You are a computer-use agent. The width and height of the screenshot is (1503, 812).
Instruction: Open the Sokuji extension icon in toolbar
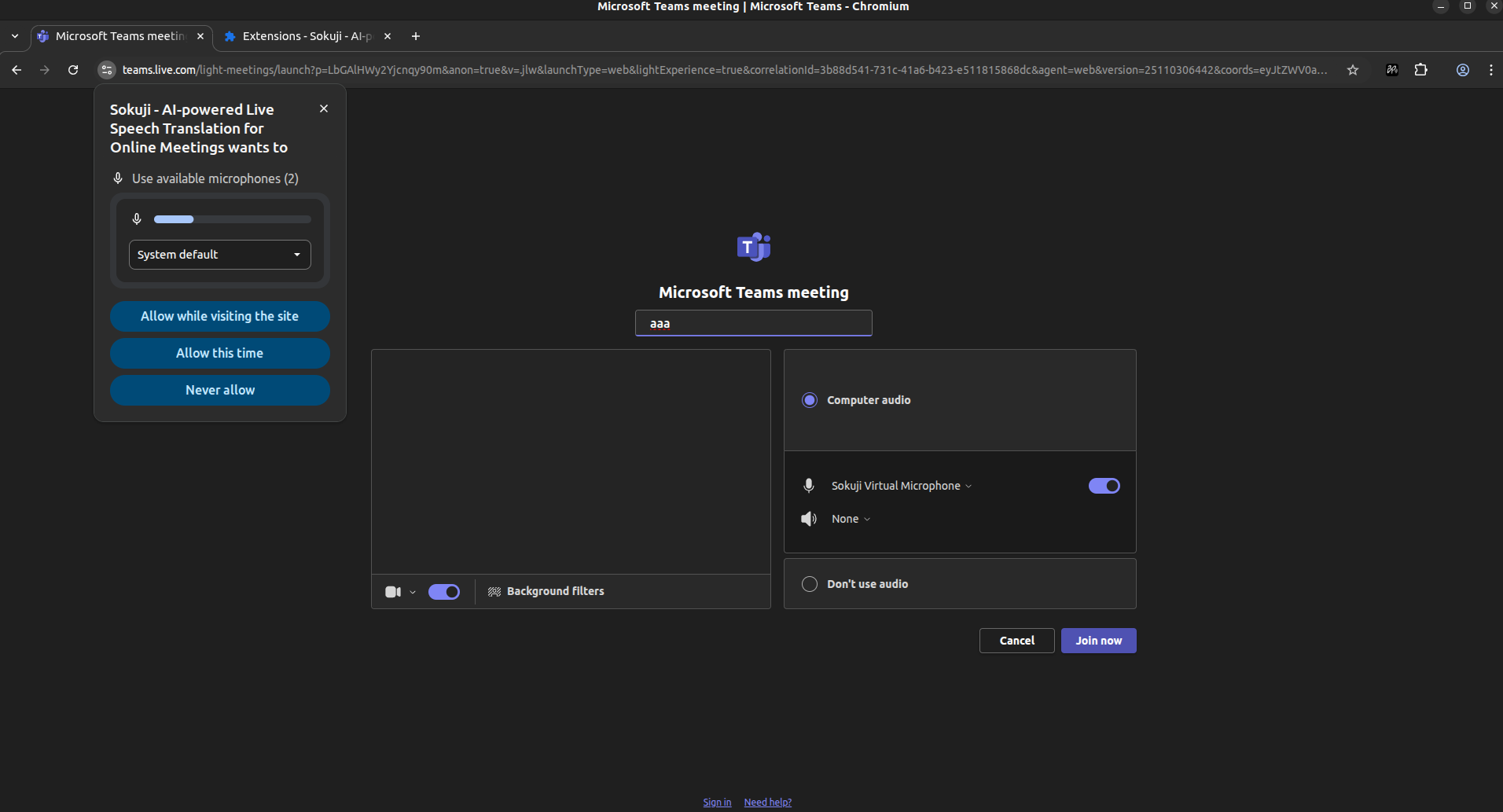click(1392, 70)
